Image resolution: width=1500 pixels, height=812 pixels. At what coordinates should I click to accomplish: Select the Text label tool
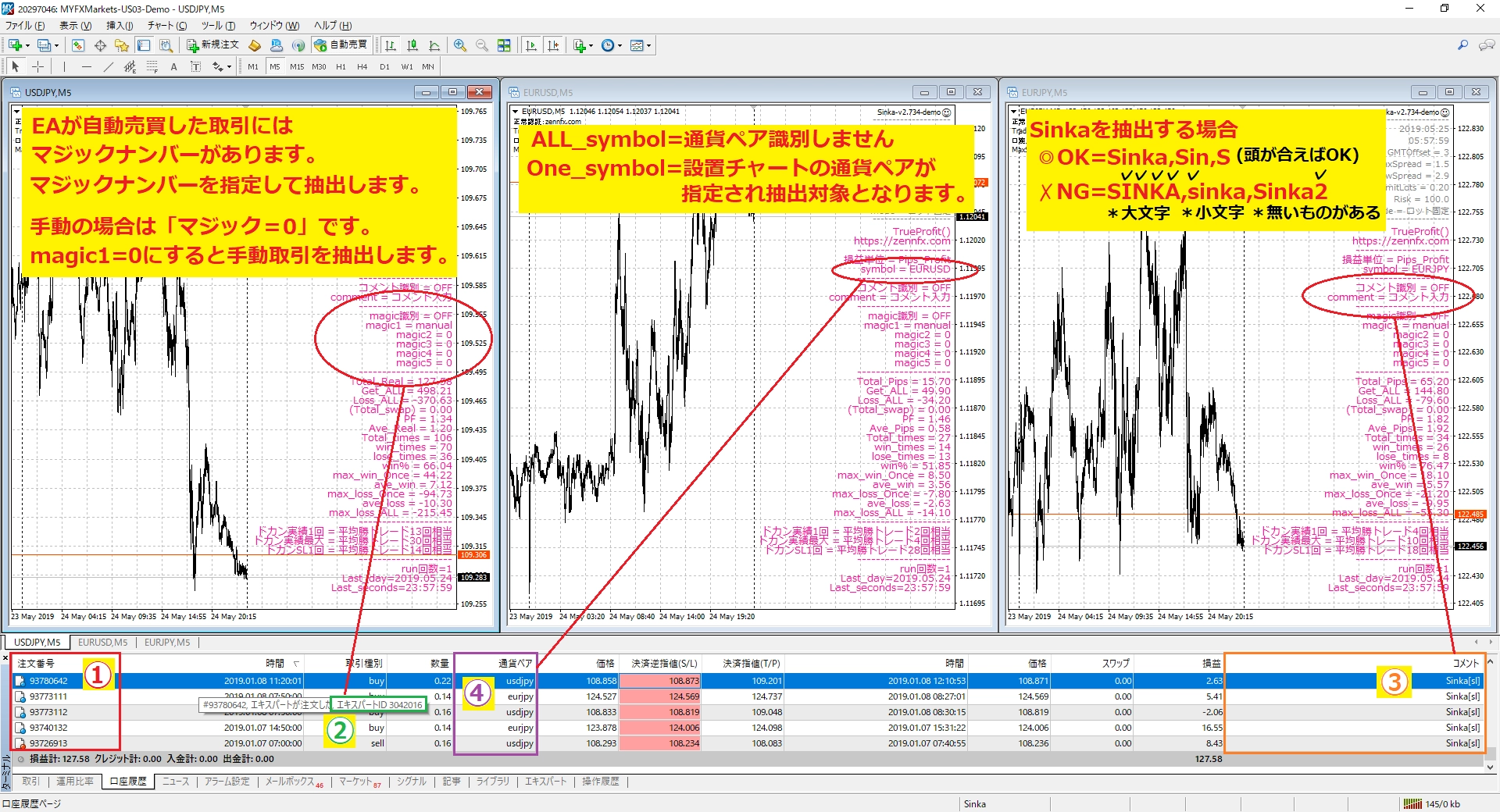pyautogui.click(x=196, y=66)
